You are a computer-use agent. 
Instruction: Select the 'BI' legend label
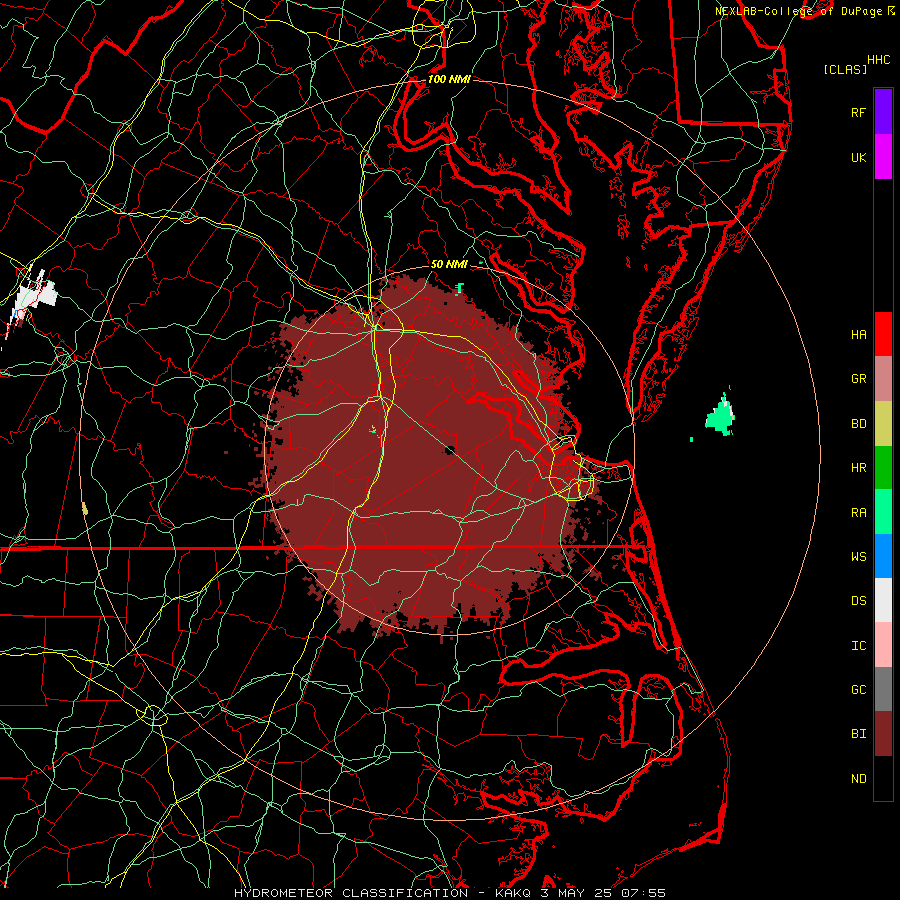tap(858, 734)
